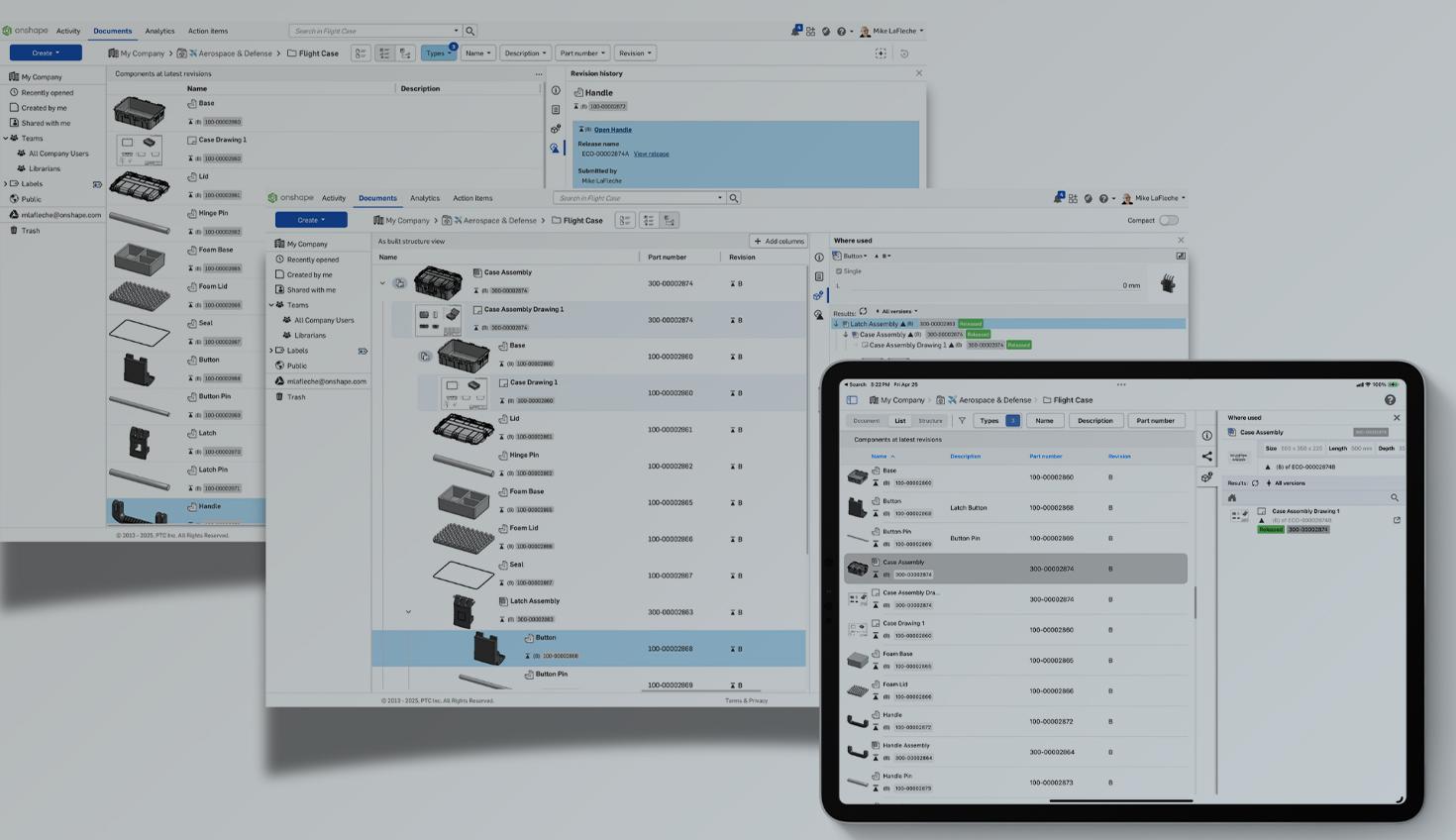Click the Open Handle link
Image resolution: width=1456 pixels, height=840 pixels.
click(x=612, y=130)
